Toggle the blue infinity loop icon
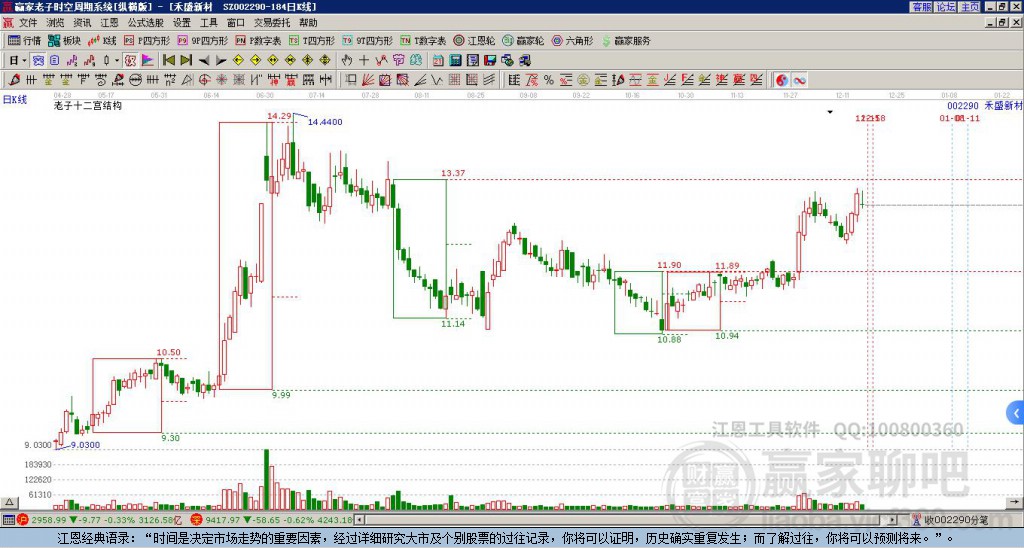 point(799,80)
